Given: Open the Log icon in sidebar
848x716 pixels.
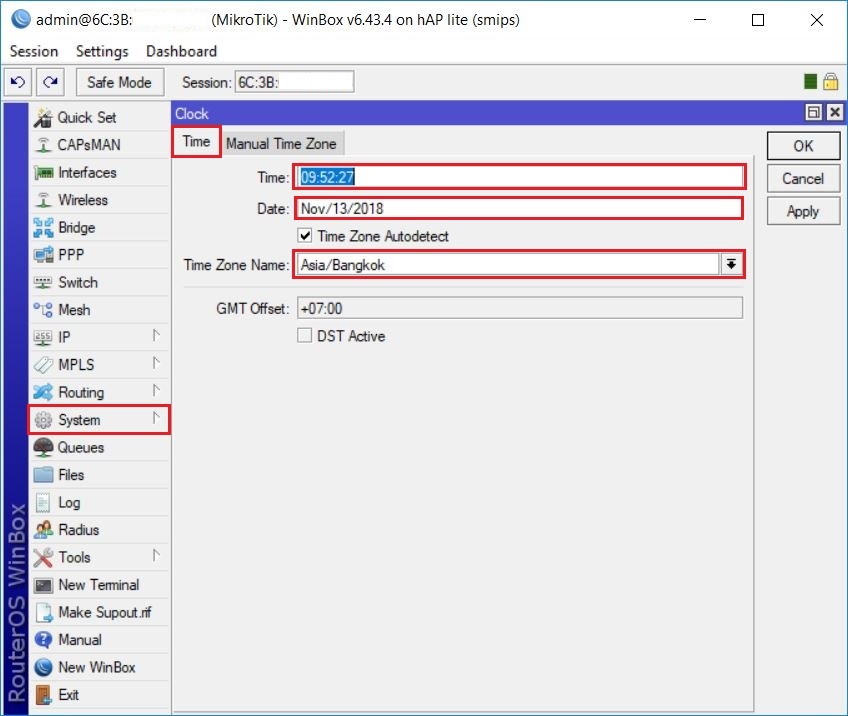Looking at the screenshot, I should (x=43, y=502).
